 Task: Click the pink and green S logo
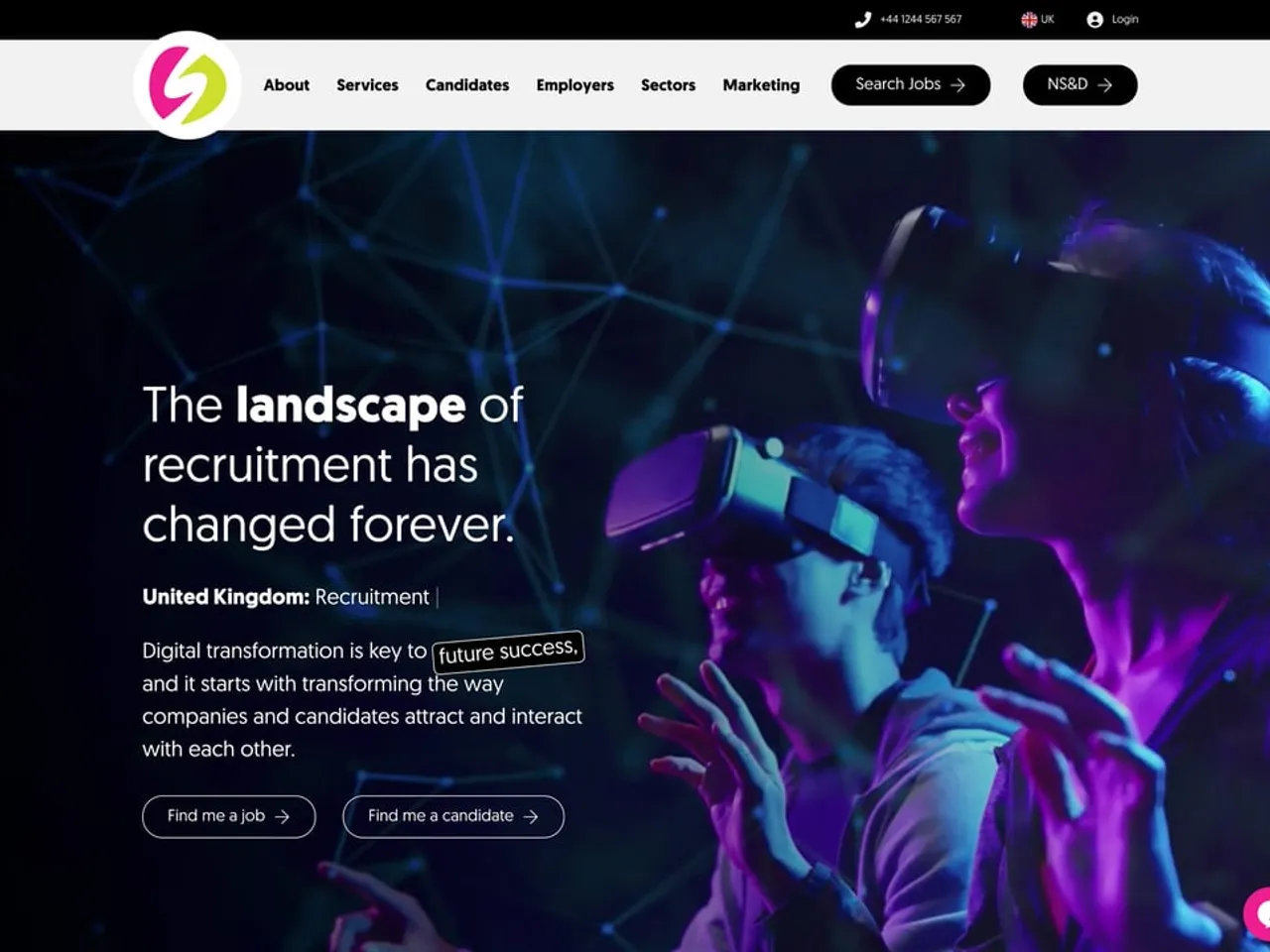coord(188,85)
